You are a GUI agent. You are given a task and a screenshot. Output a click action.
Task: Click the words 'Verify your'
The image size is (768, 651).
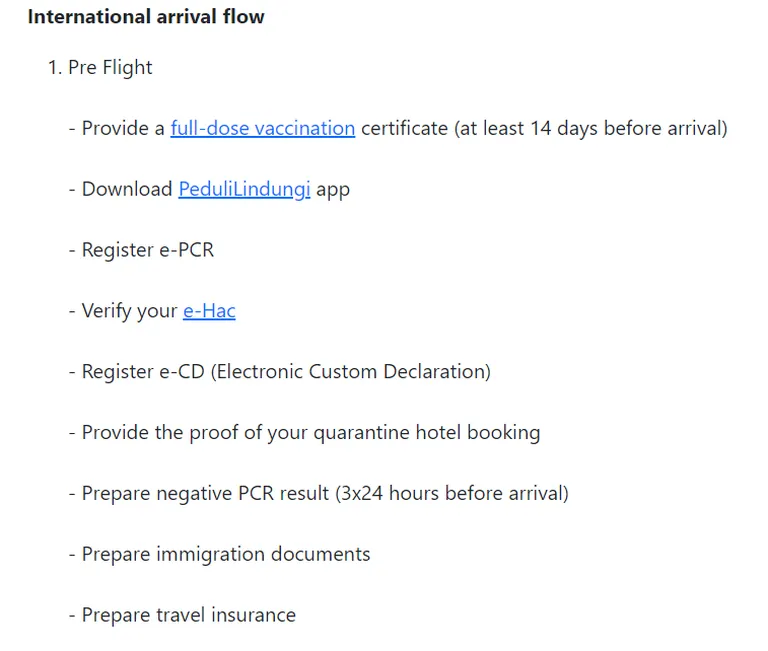129,312
